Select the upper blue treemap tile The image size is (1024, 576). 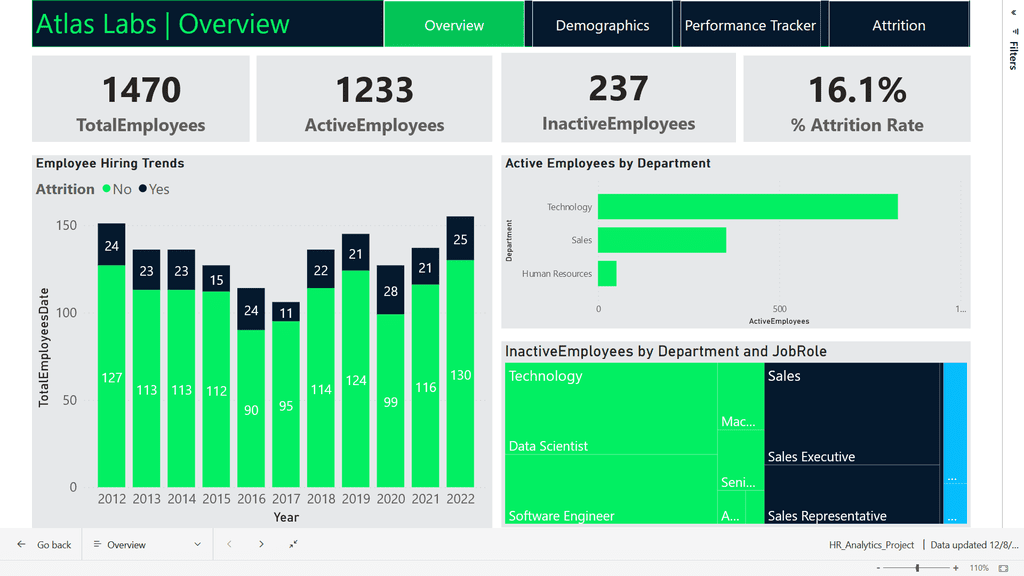(955, 423)
